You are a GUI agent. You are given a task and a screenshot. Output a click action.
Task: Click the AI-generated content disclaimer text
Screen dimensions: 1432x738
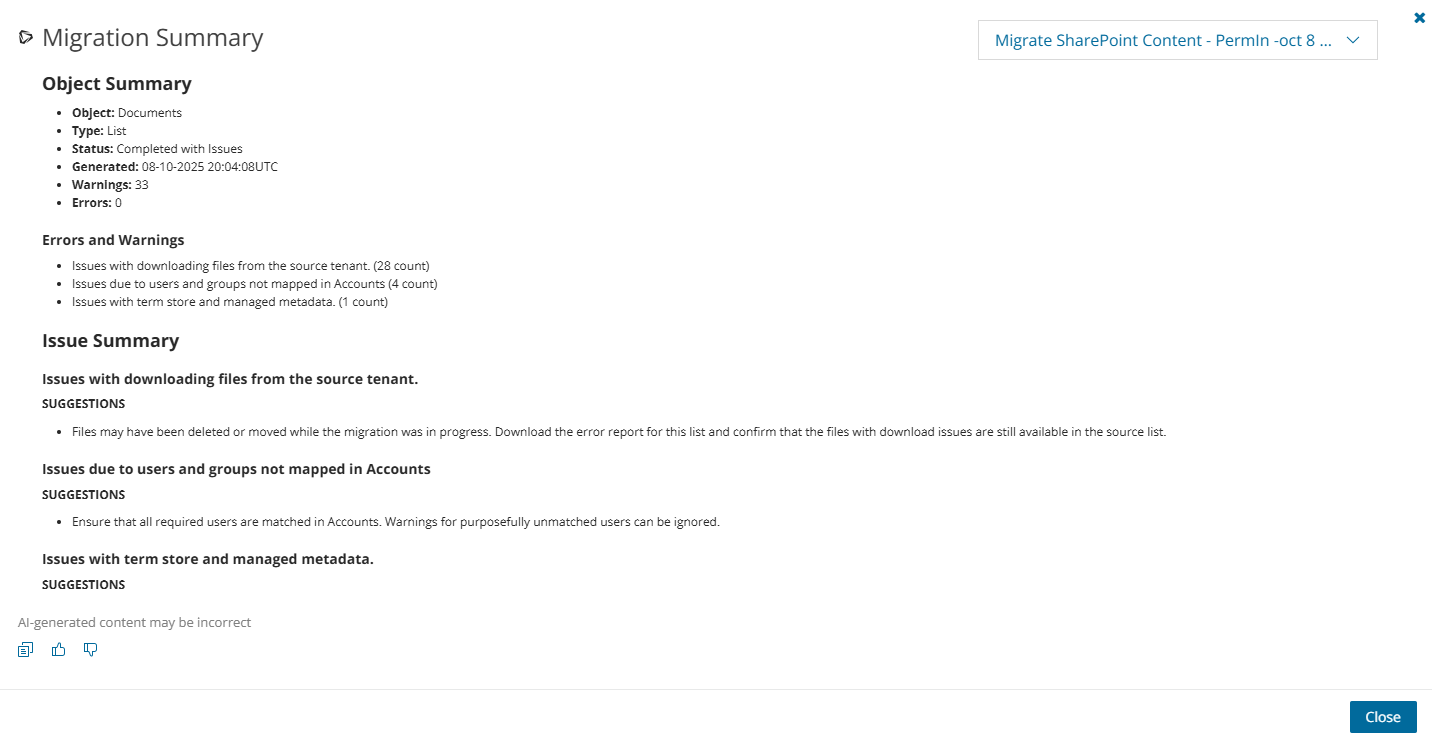pyautogui.click(x=134, y=623)
